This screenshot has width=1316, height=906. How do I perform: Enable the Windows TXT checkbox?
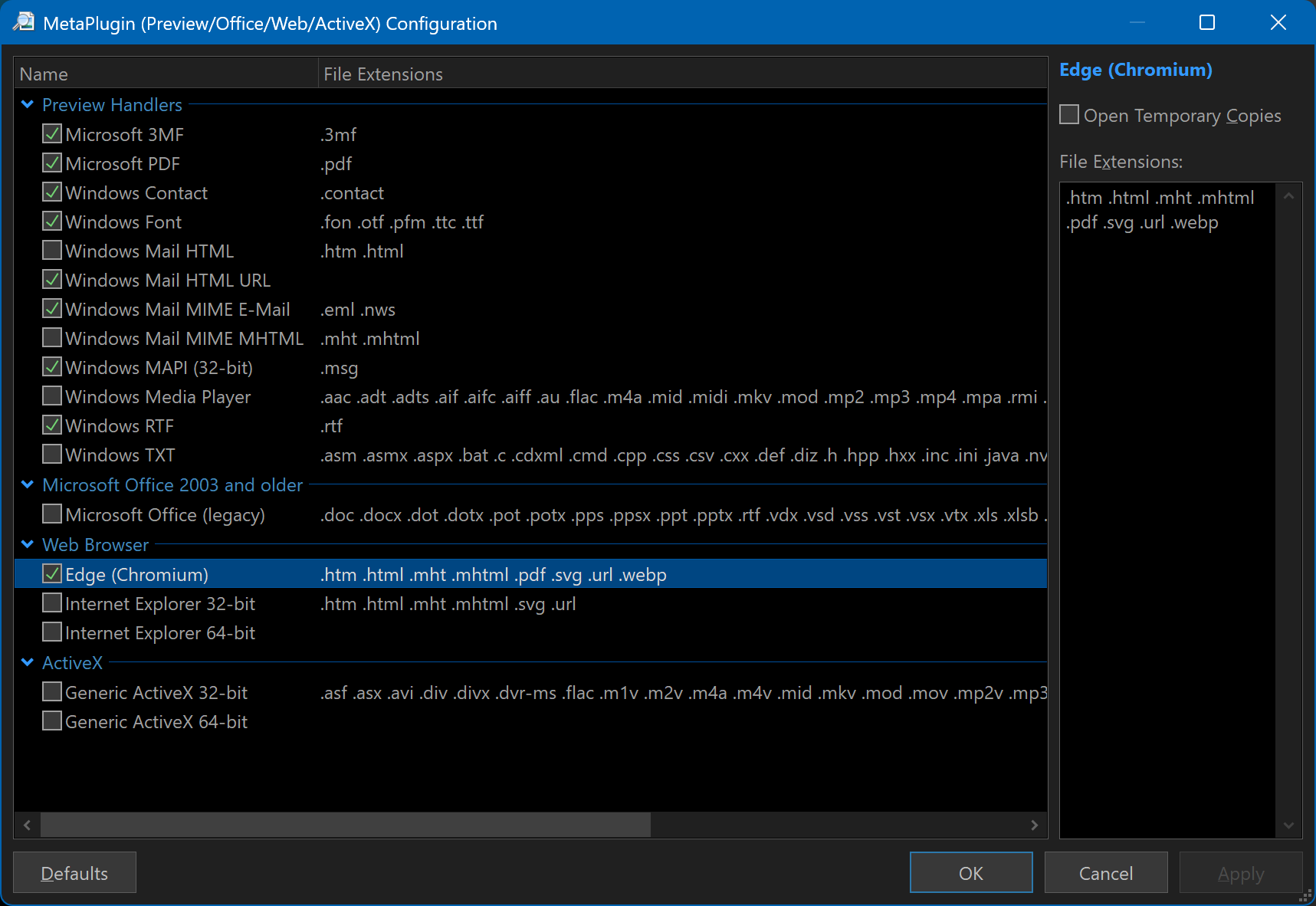point(52,455)
